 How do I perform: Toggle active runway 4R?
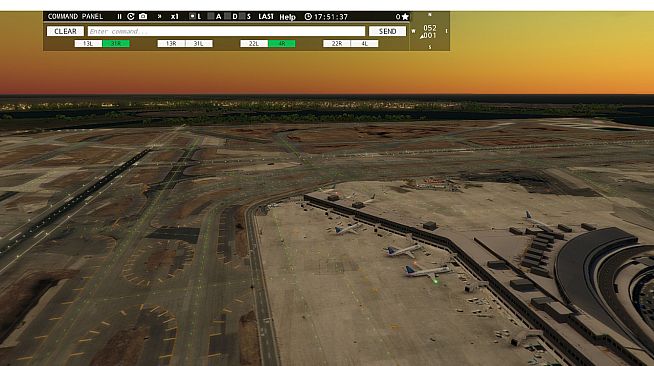pos(282,43)
